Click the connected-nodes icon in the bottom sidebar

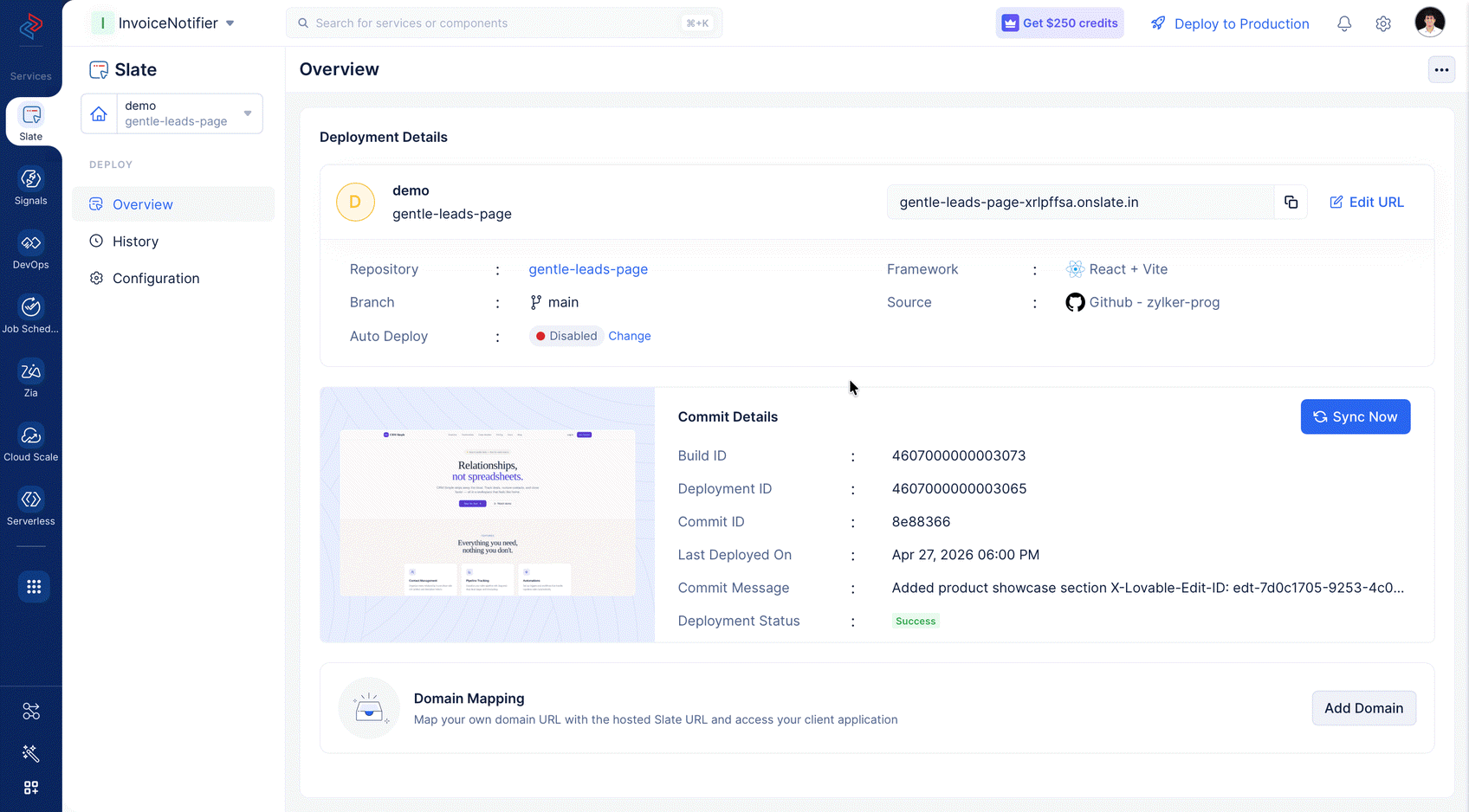point(31,712)
